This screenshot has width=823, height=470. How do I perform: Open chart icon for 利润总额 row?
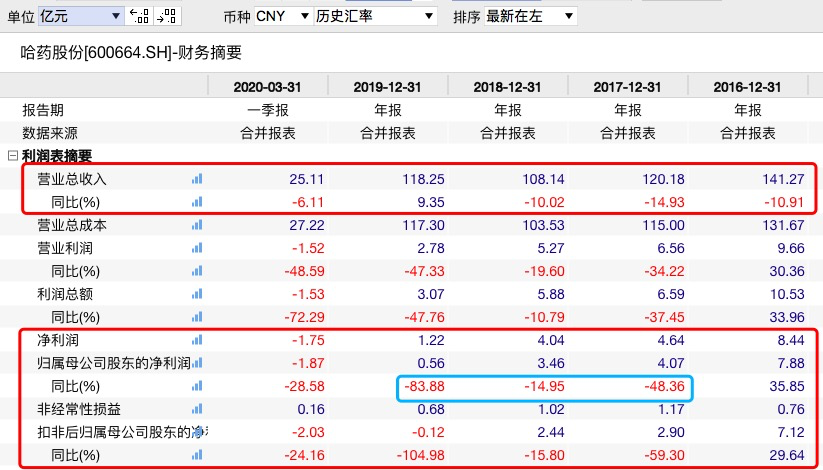tap(196, 294)
